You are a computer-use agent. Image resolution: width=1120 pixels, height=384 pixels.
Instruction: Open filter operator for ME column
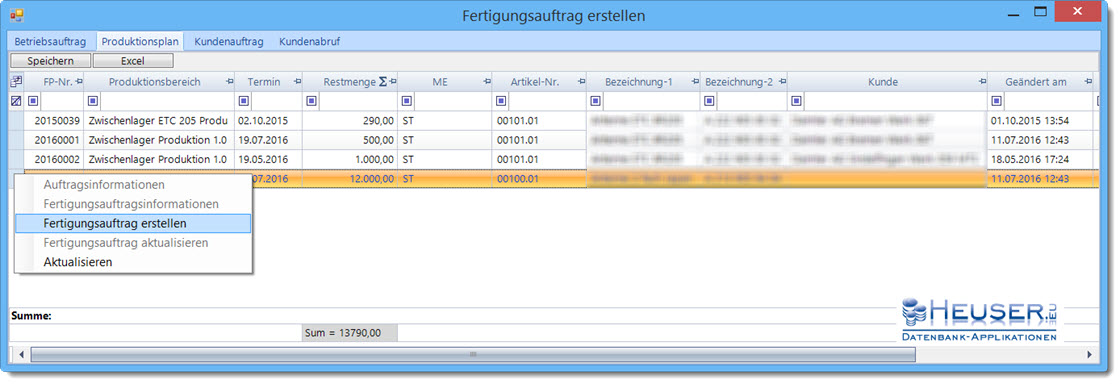406,101
